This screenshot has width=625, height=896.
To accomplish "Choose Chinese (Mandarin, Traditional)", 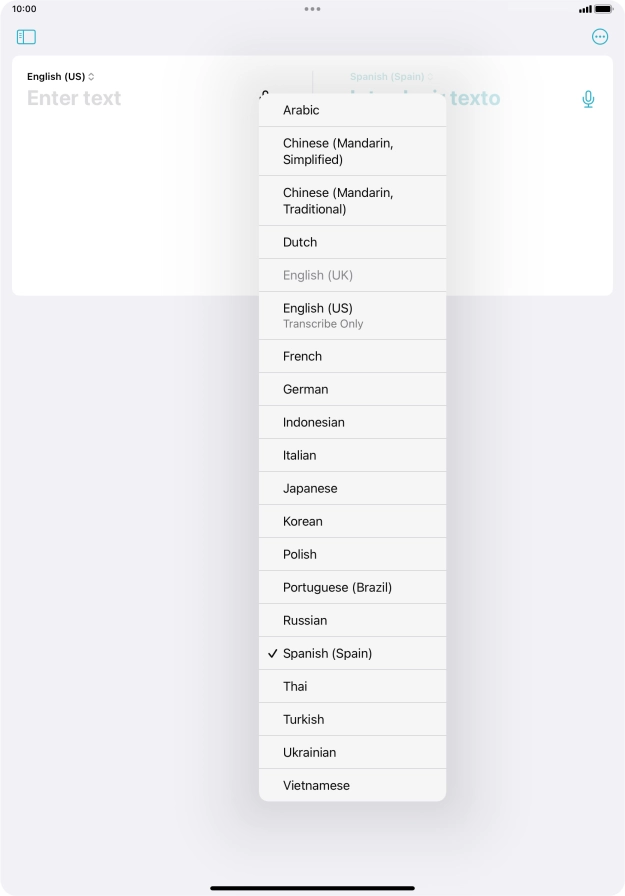I will tap(352, 201).
